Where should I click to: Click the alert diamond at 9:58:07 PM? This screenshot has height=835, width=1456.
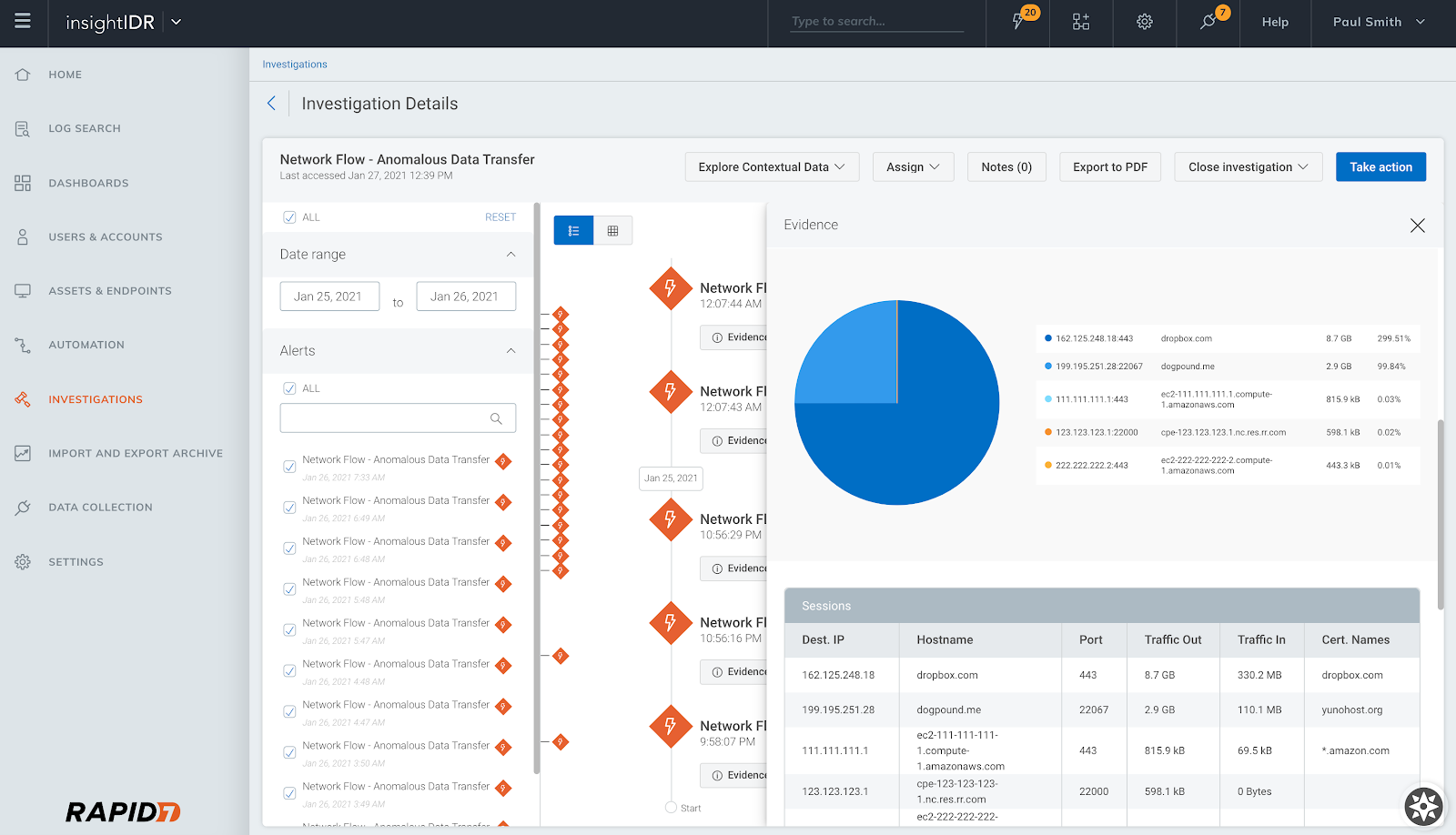pos(671,727)
